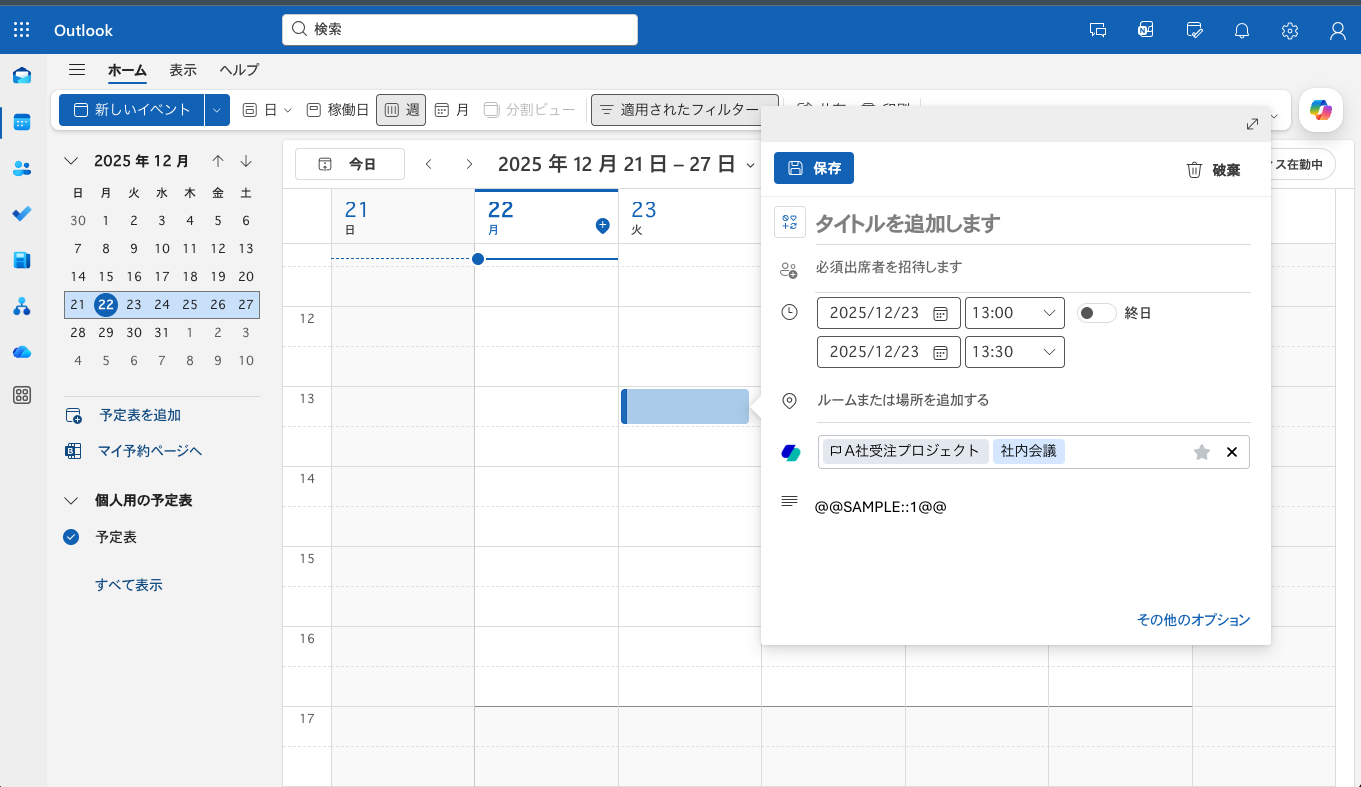Click the 保存 button
1361x787 pixels.
click(x=813, y=168)
